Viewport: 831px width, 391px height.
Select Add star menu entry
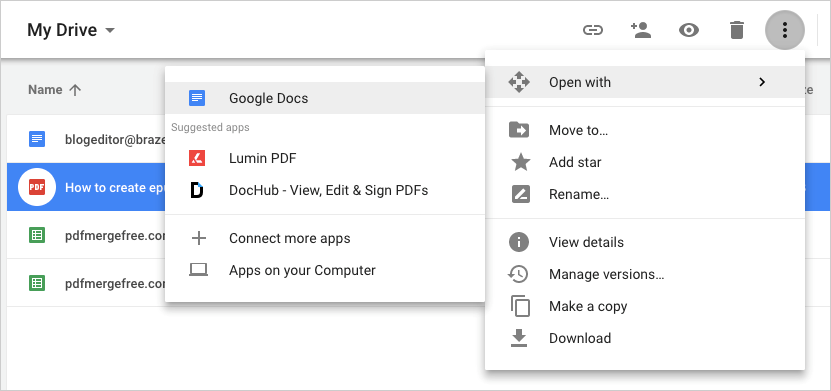point(645,162)
